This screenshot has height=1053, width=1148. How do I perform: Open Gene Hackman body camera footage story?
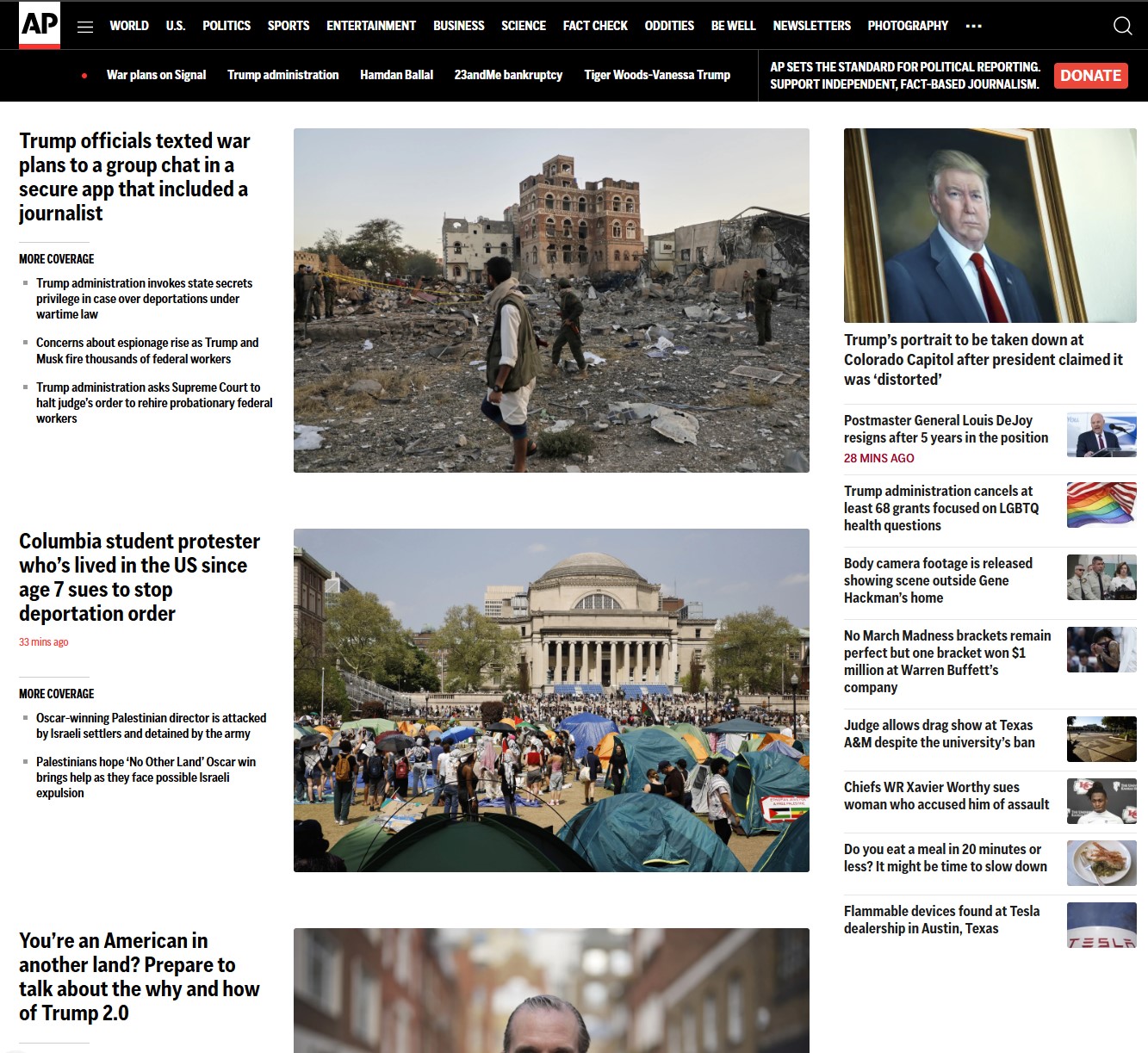pyautogui.click(x=938, y=580)
